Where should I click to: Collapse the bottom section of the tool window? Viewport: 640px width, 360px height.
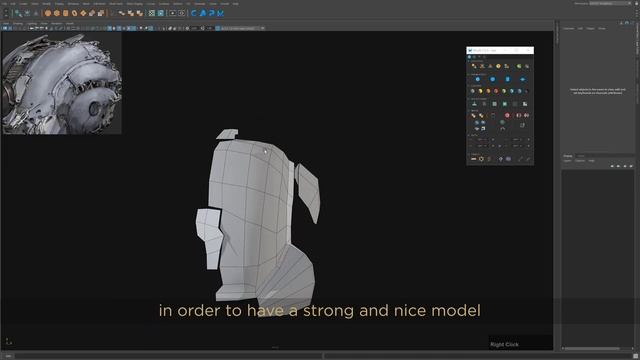(x=469, y=154)
